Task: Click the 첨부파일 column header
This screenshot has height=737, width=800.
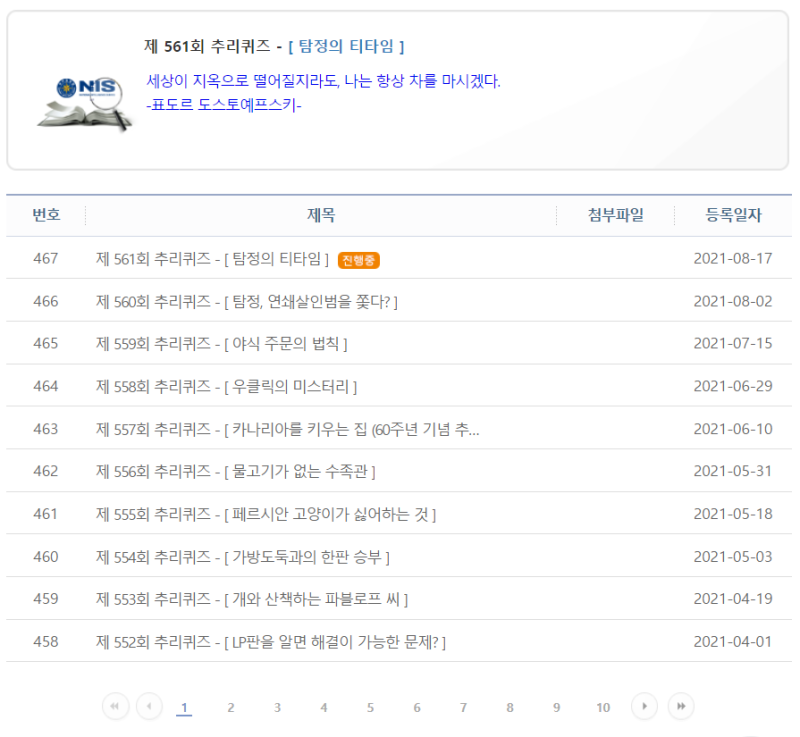Action: pyautogui.click(x=616, y=215)
